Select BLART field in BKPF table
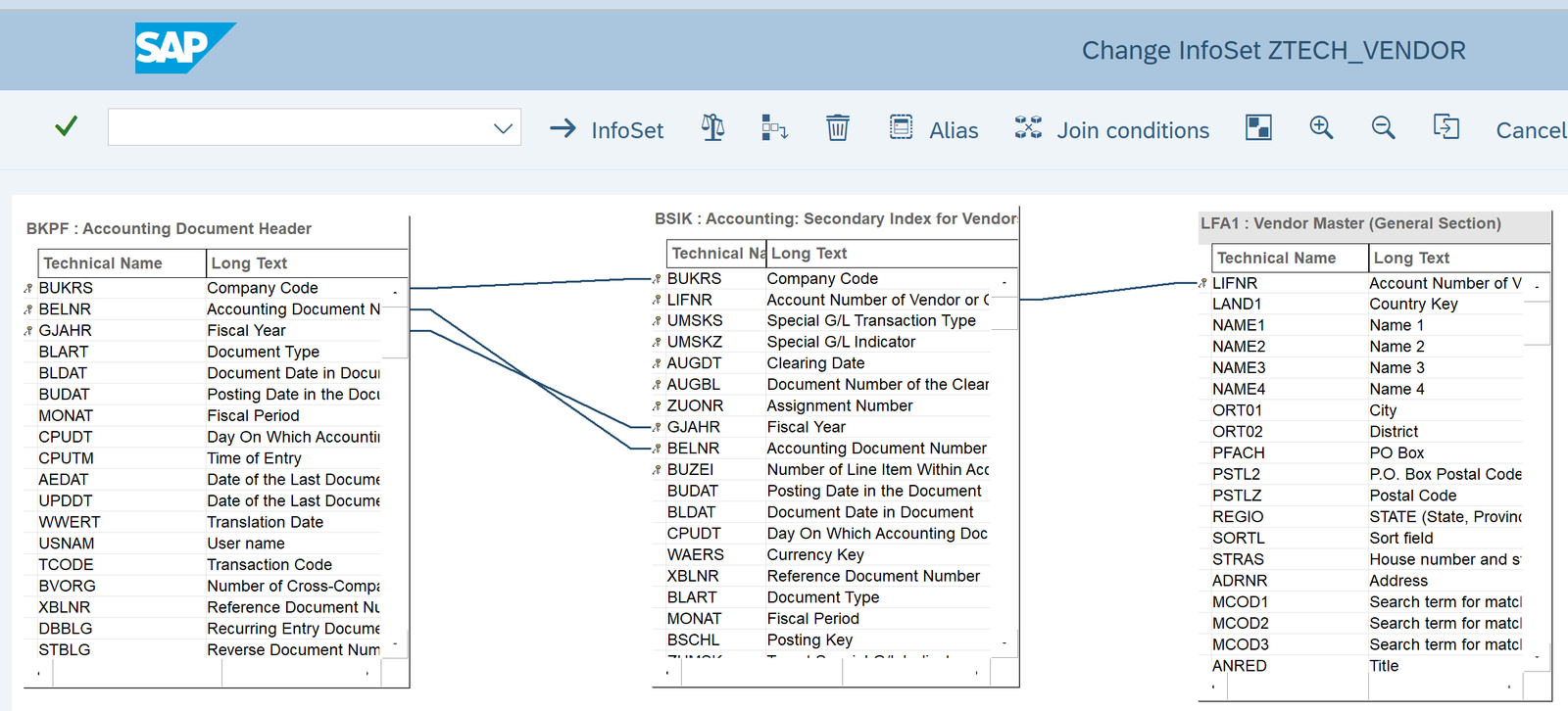Image resolution: width=1568 pixels, height=711 pixels. pyautogui.click(x=64, y=352)
